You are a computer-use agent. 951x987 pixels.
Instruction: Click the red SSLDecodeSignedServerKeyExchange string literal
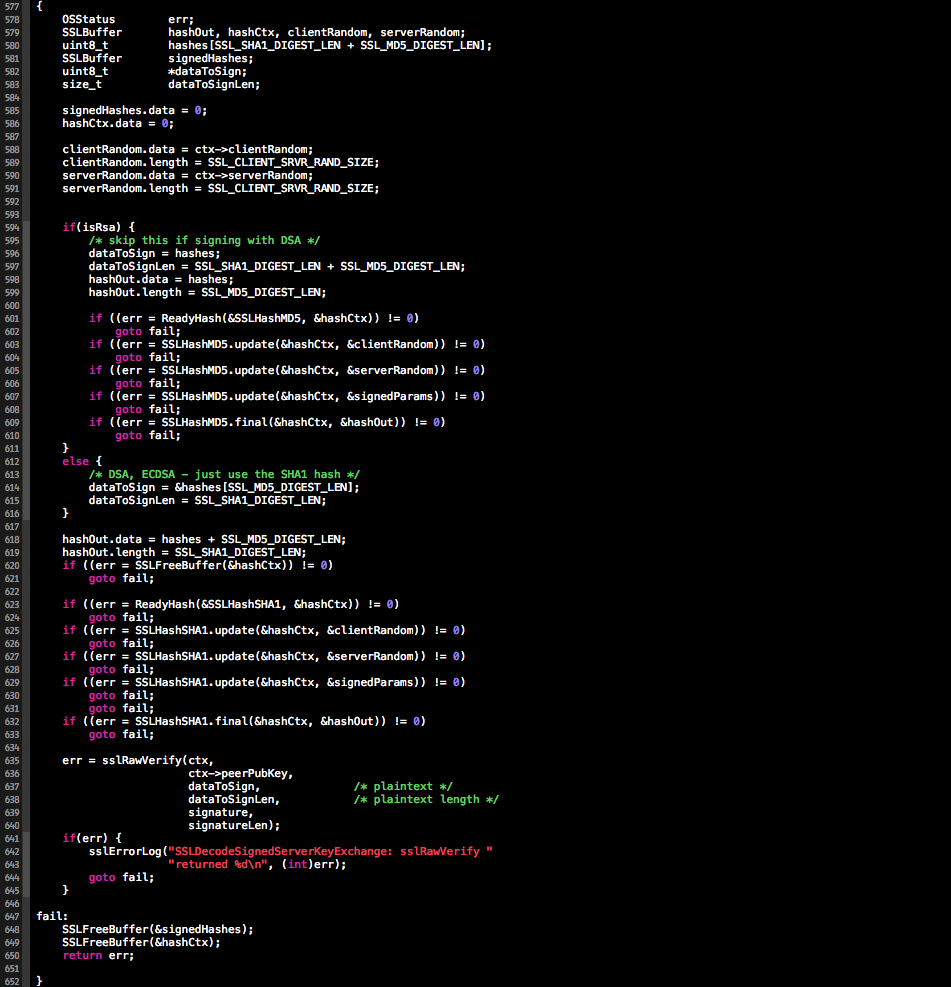(x=330, y=851)
